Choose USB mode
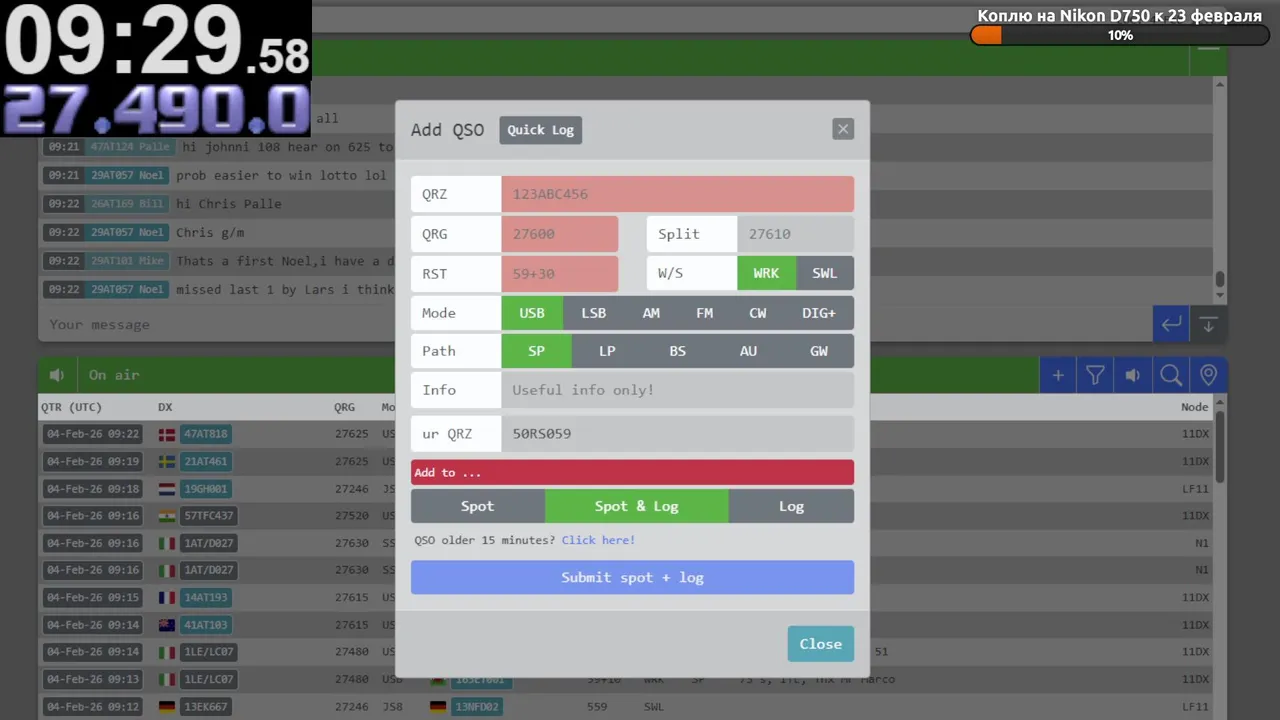Viewport: 1280px width, 720px height. coord(532,313)
